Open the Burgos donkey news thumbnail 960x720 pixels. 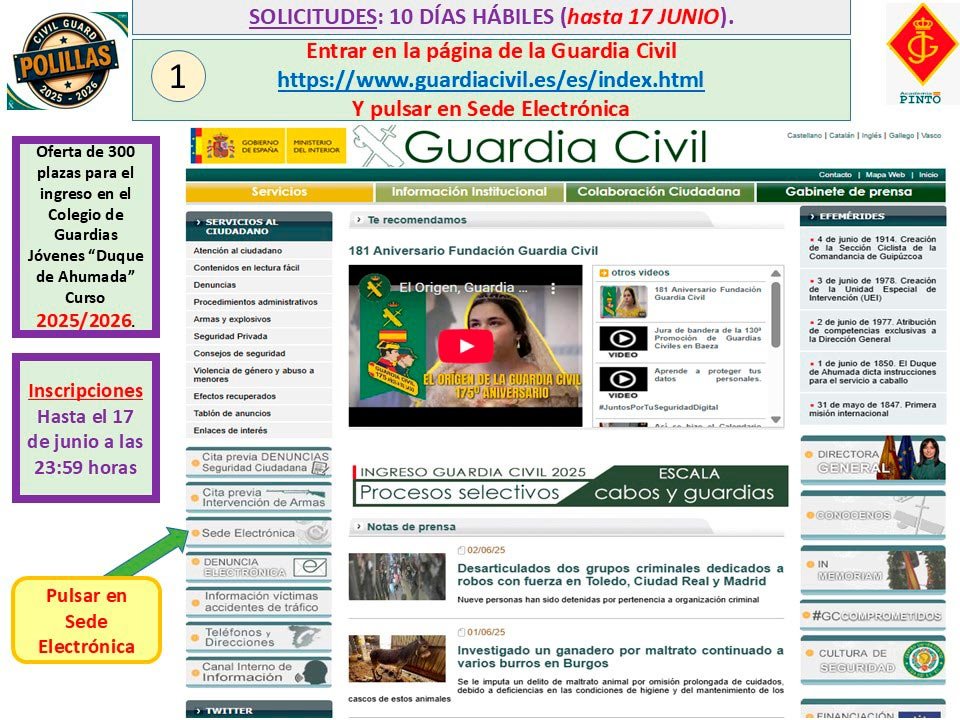point(397,658)
